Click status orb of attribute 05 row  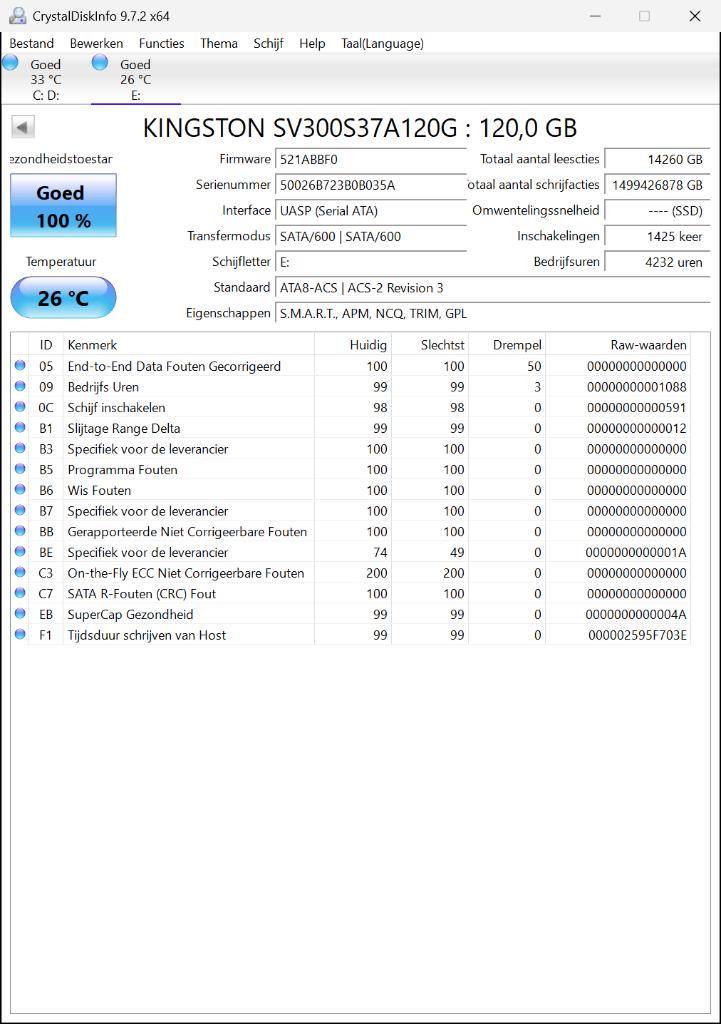point(20,366)
